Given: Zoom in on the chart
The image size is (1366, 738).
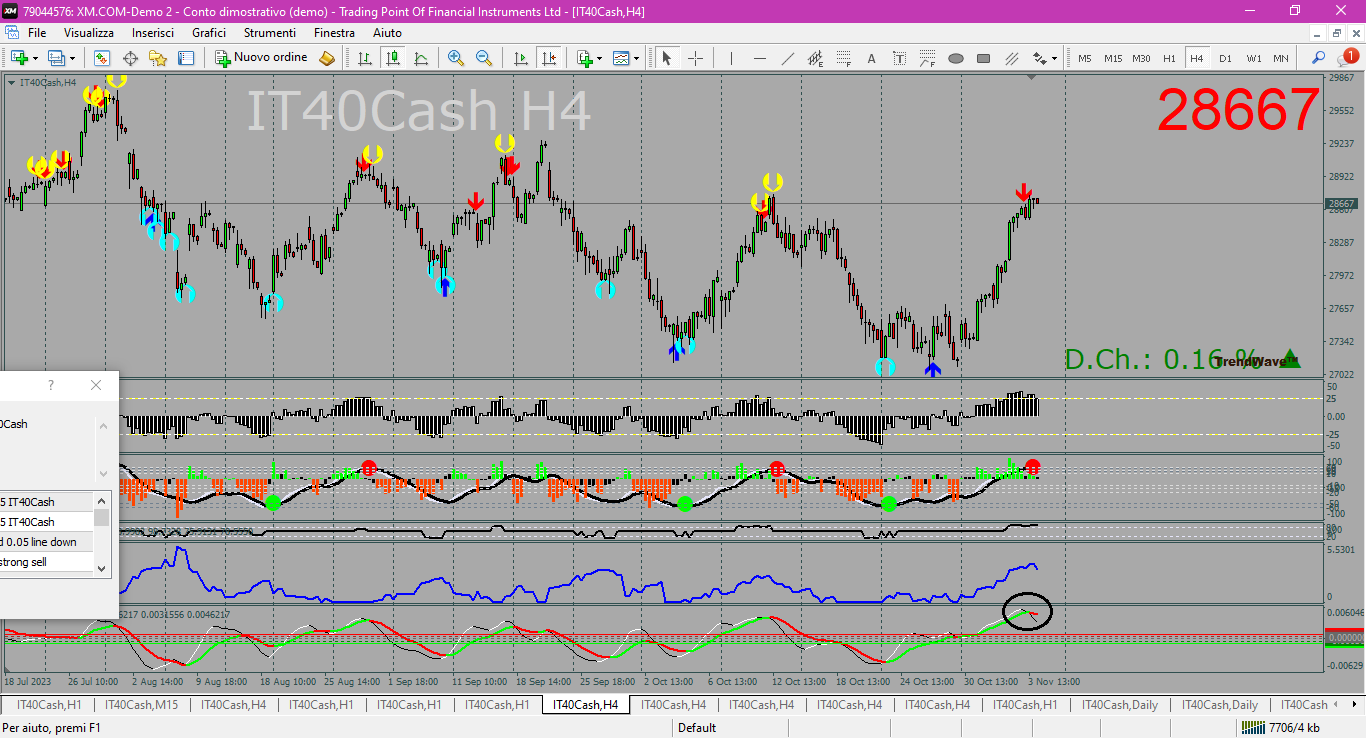Looking at the screenshot, I should tap(456, 58).
